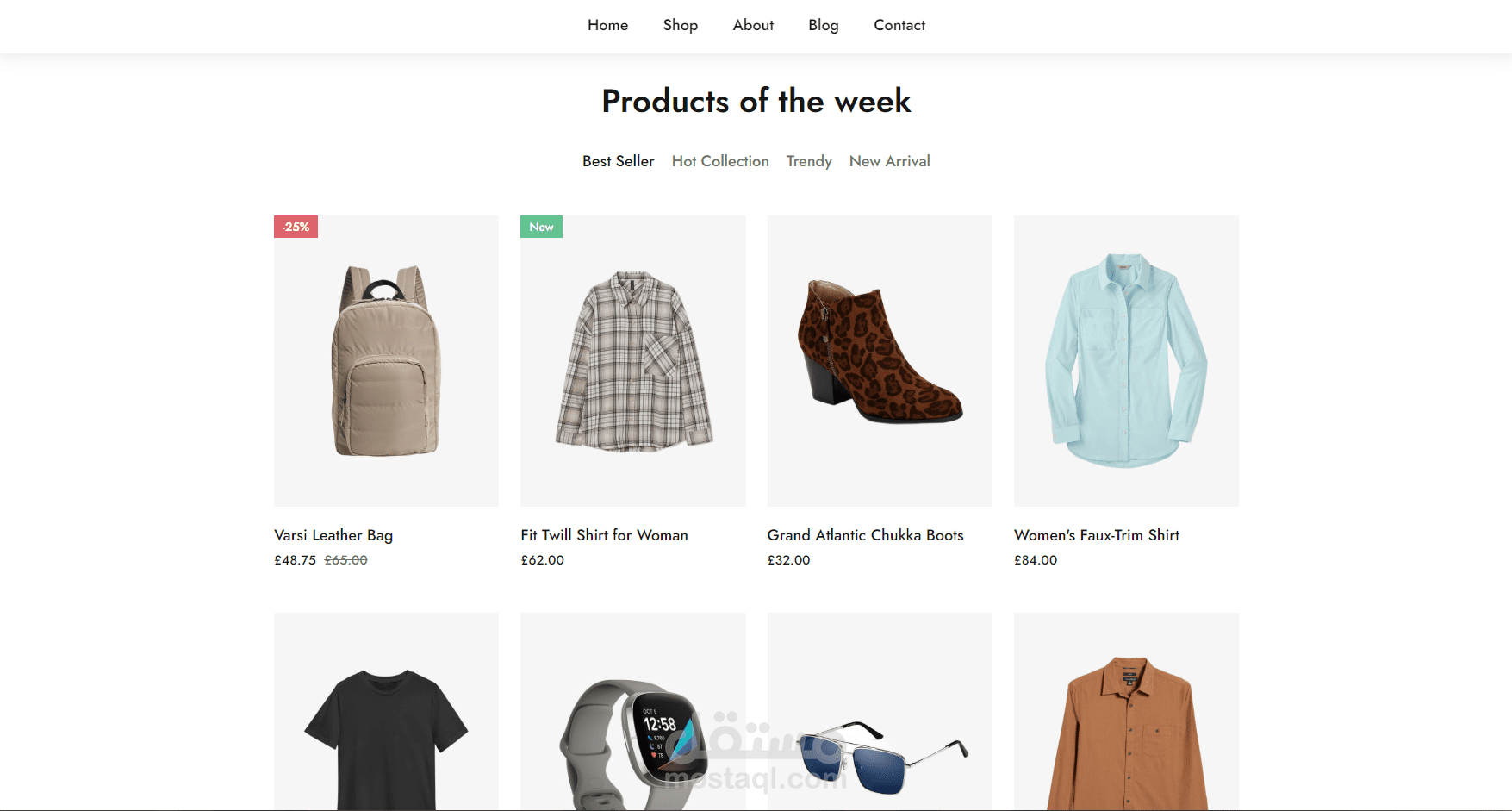The height and width of the screenshot is (811, 1512).
Task: Go to the Shop page
Action: (680, 26)
